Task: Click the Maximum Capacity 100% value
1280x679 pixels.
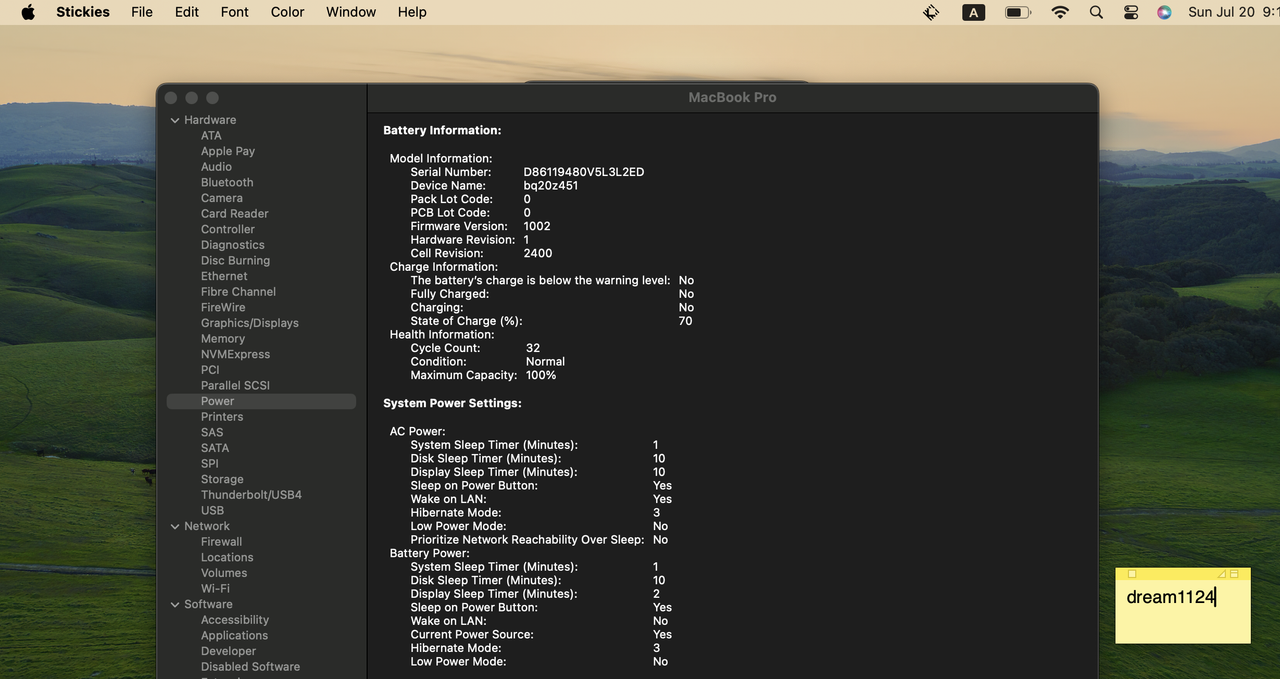Action: point(541,375)
